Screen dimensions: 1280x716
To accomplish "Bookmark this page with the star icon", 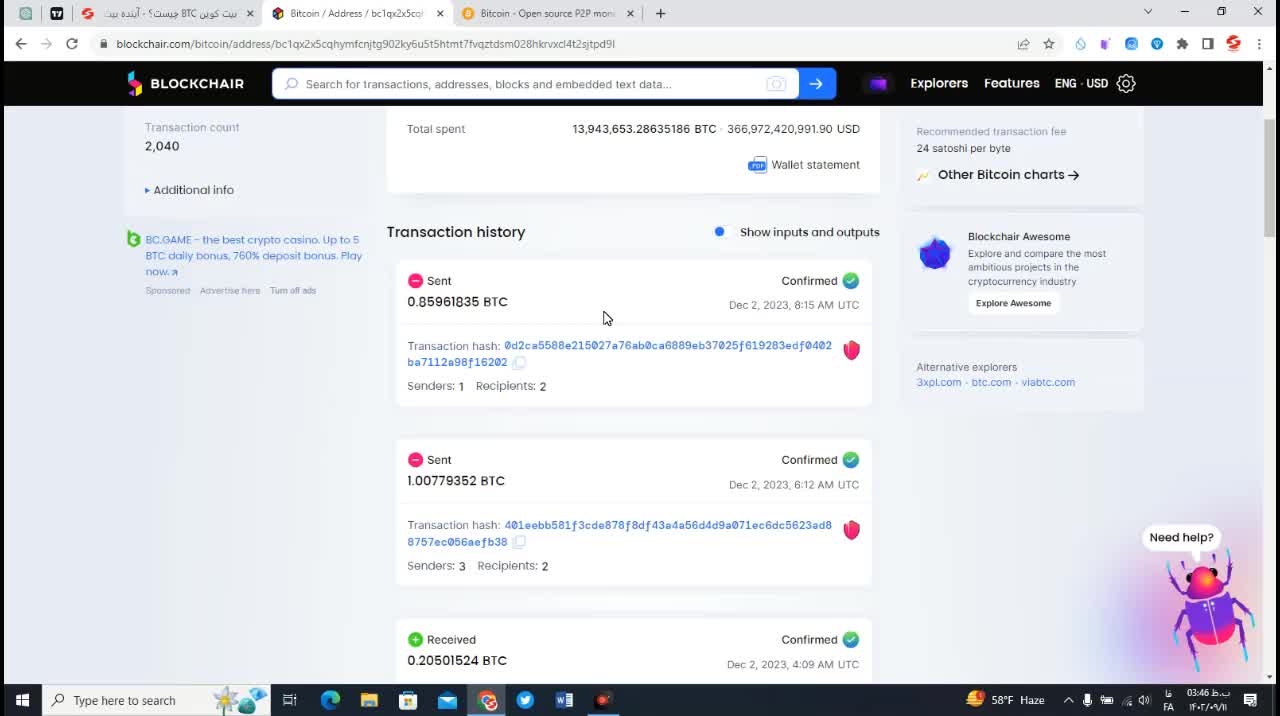I will tap(1049, 44).
